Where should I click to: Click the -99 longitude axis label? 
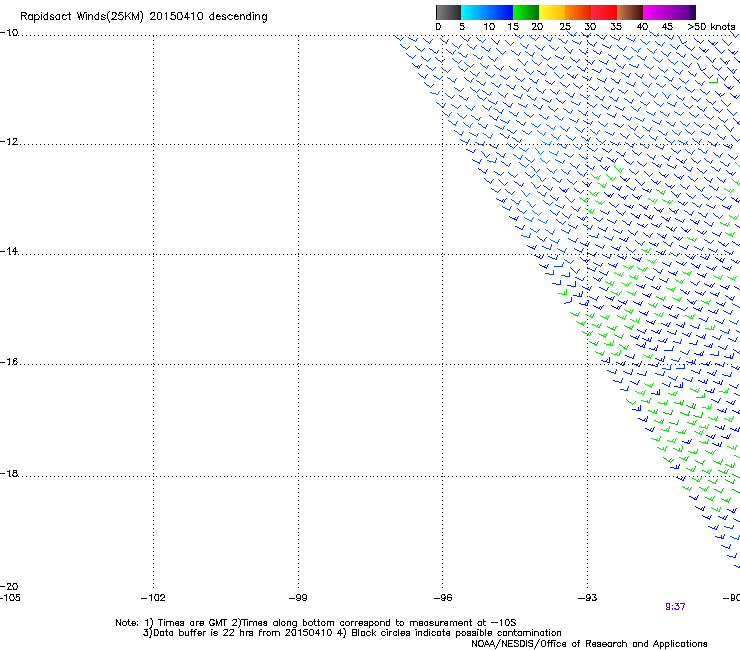coord(298,598)
